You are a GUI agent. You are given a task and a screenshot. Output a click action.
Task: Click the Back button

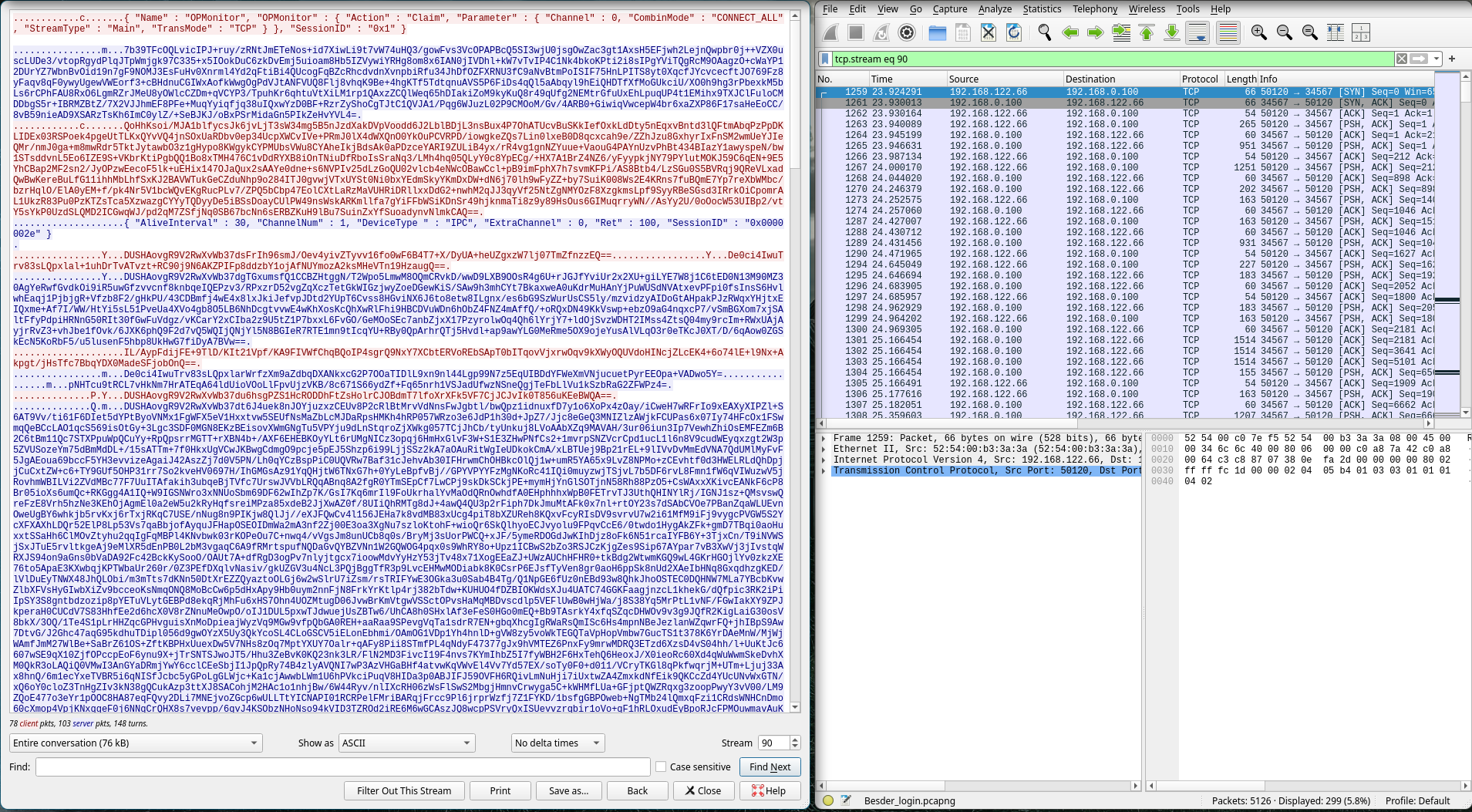[638, 790]
